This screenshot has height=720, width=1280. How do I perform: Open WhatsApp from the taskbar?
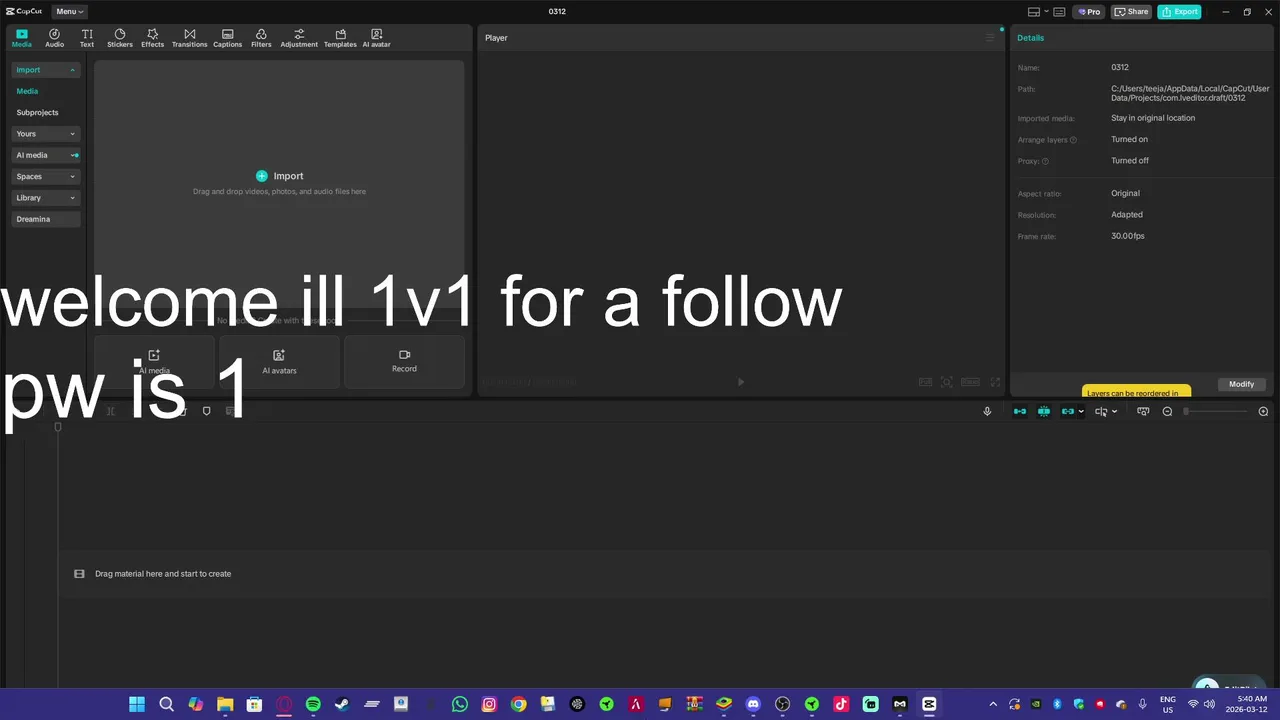(x=459, y=704)
